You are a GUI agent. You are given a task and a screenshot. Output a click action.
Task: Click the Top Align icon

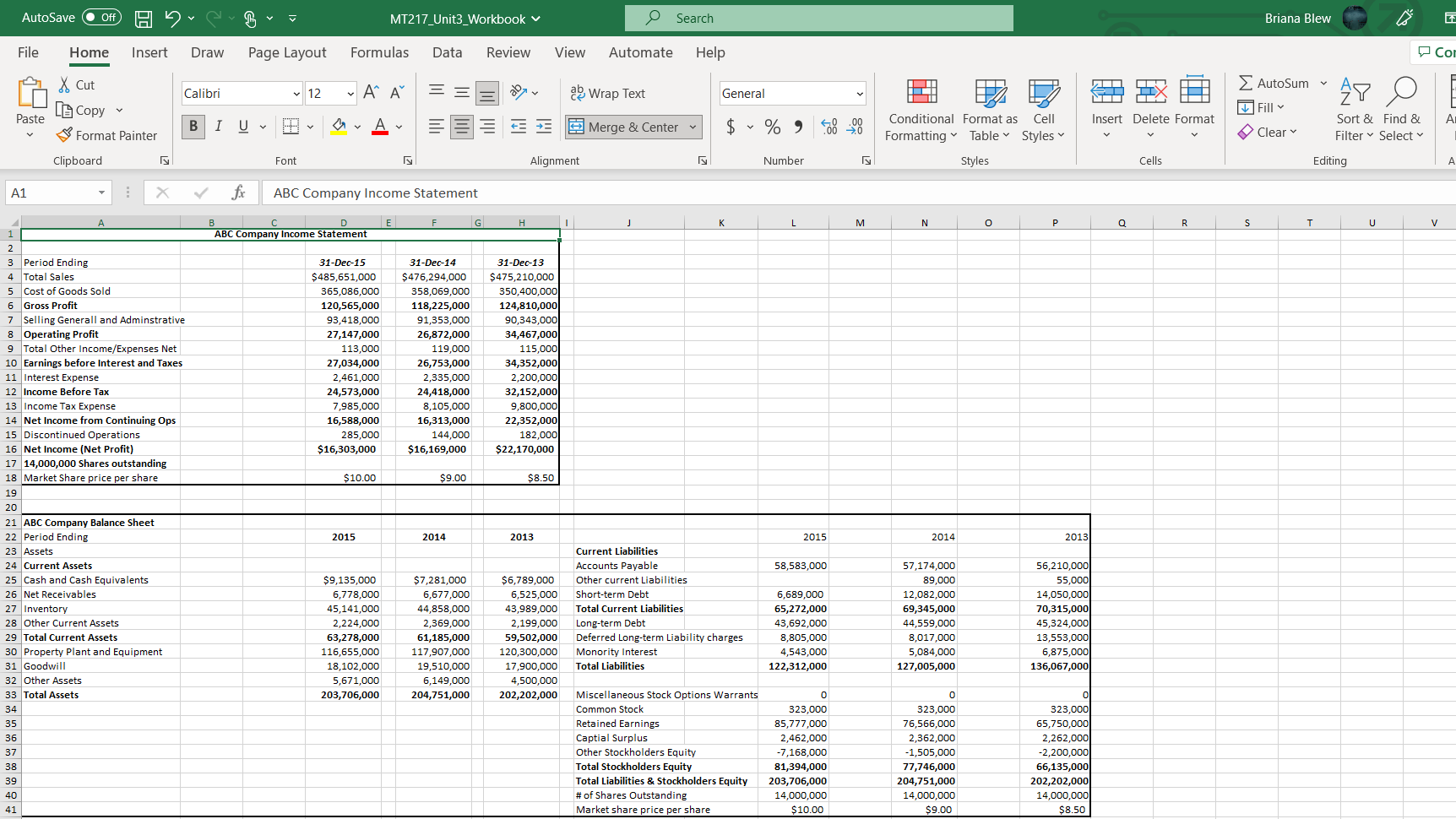(437, 92)
